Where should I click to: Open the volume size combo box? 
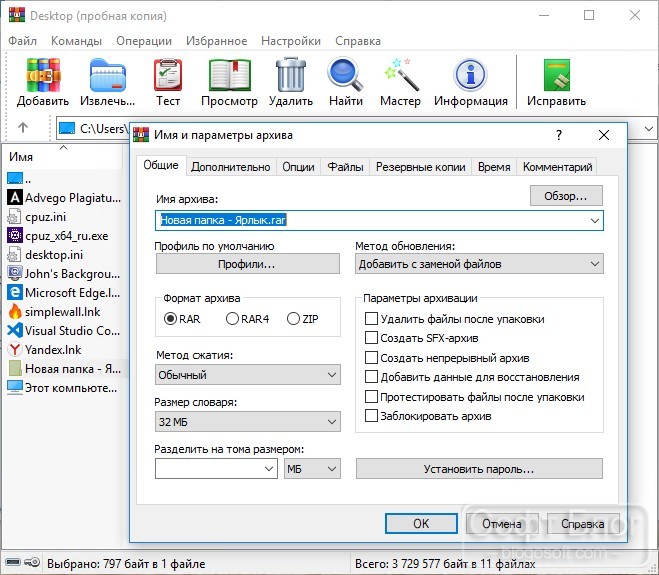(x=216, y=469)
